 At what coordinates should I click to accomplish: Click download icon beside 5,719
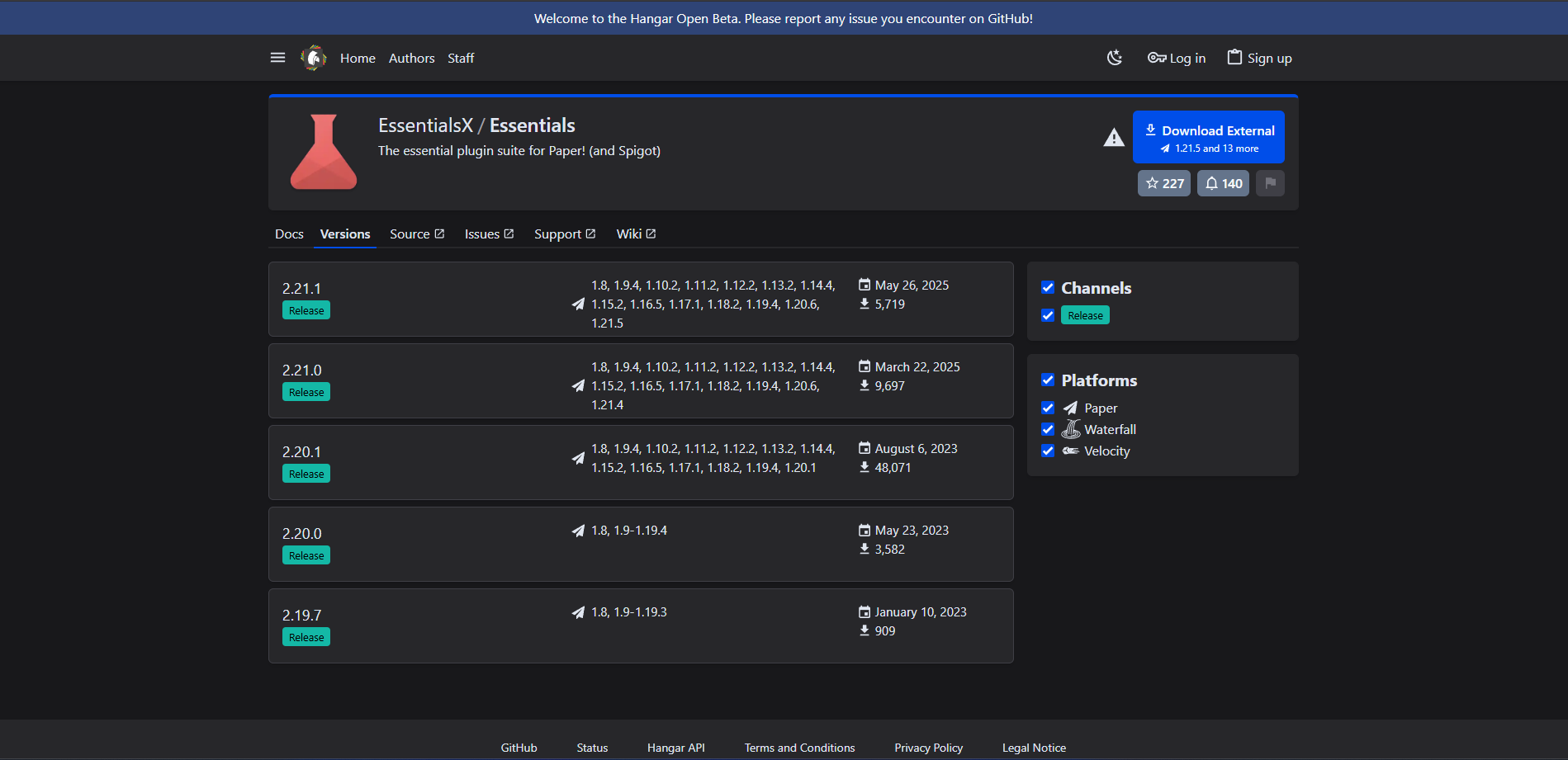pos(865,304)
